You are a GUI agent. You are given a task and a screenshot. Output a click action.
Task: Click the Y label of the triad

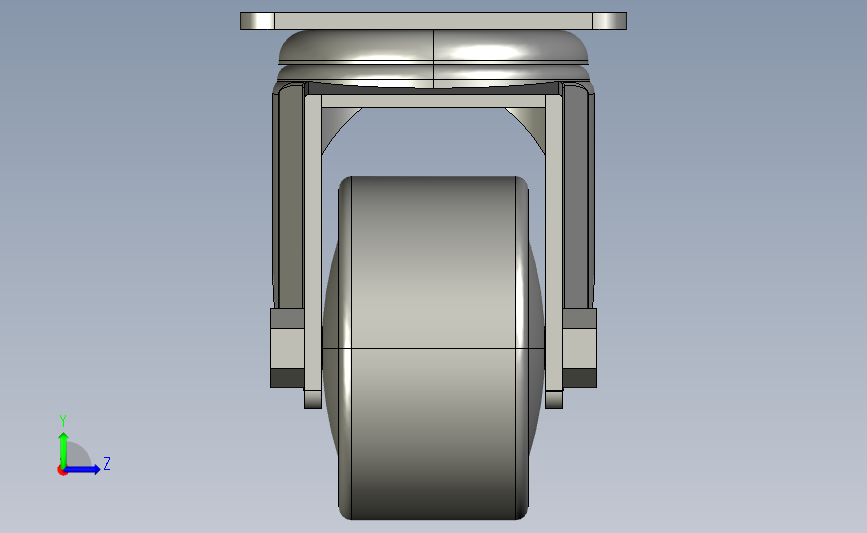coord(63,421)
